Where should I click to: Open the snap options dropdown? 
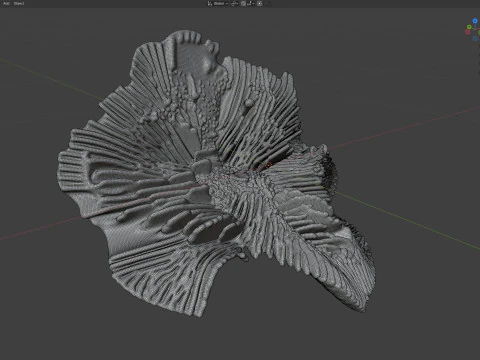click(x=251, y=4)
